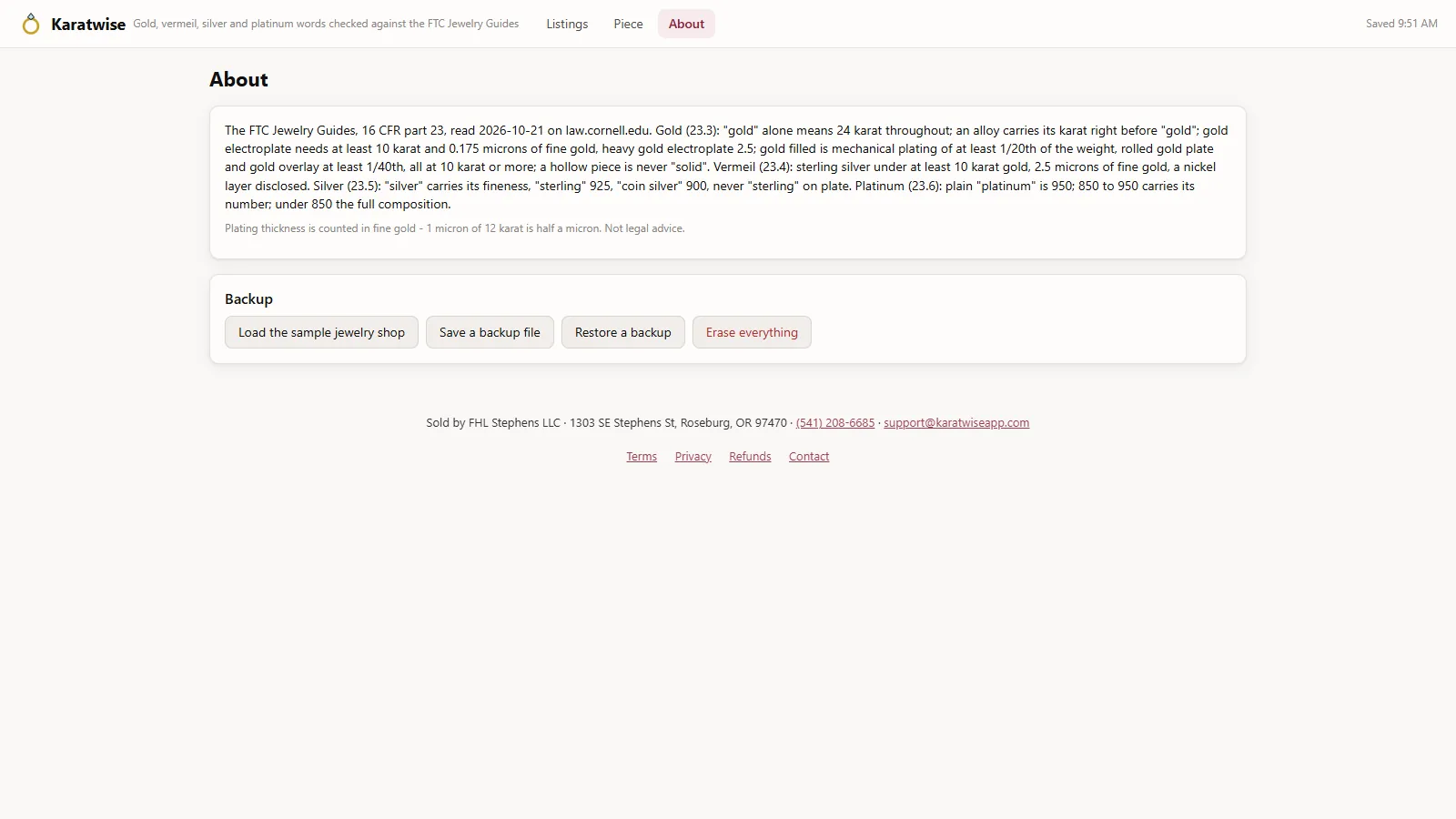Open the Contact footer link

[809, 457]
